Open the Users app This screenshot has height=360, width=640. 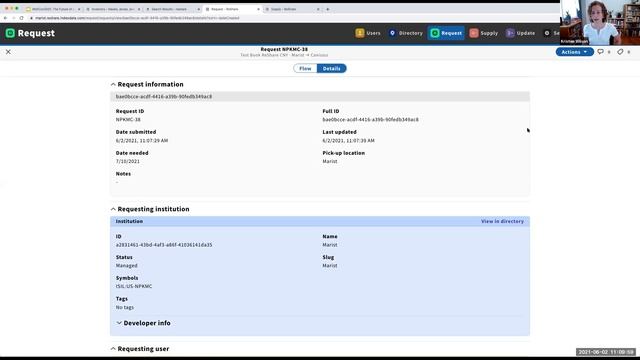pyautogui.click(x=368, y=33)
